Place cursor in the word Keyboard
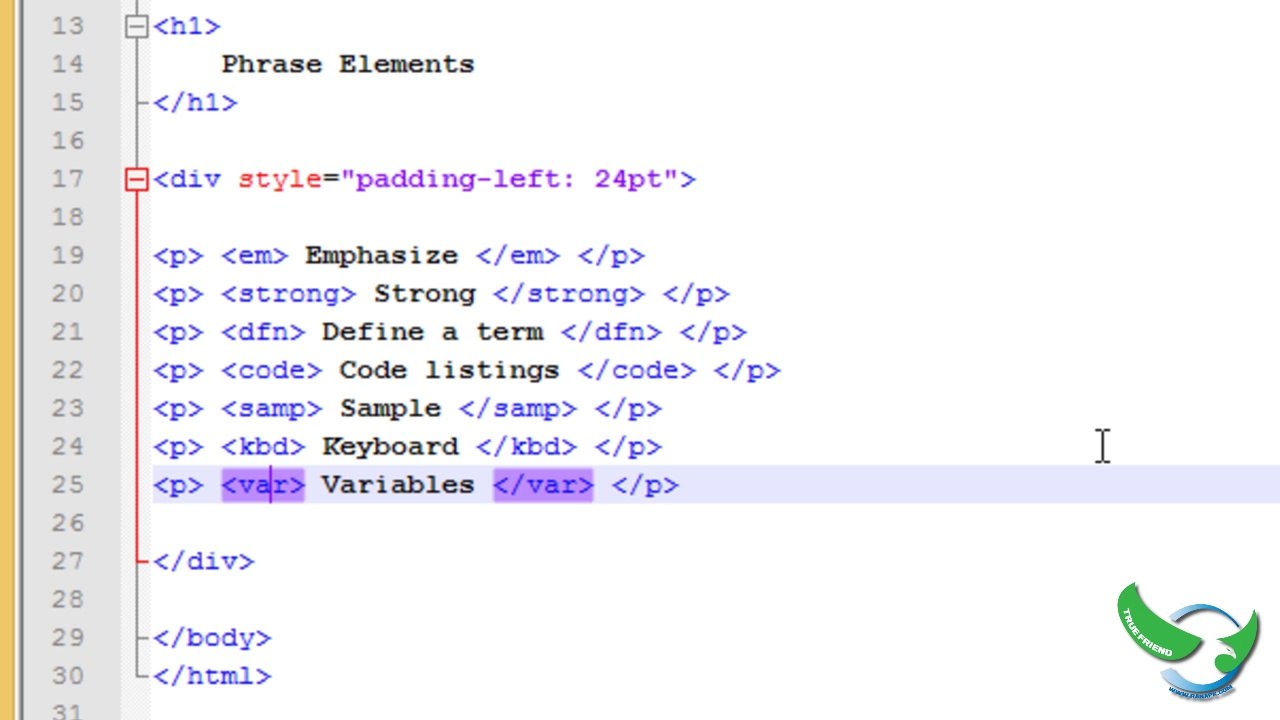The width and height of the screenshot is (1280, 720). [x=390, y=447]
